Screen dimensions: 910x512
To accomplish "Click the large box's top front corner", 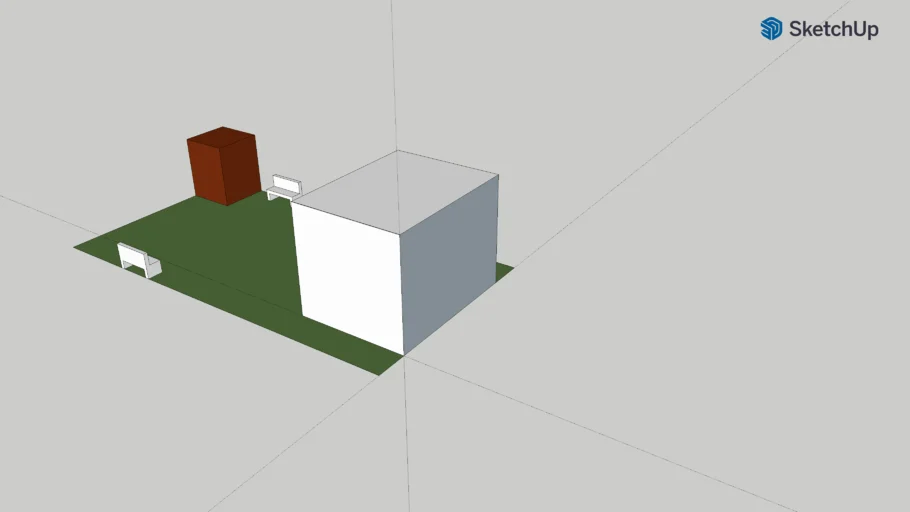I will (x=400, y=235).
